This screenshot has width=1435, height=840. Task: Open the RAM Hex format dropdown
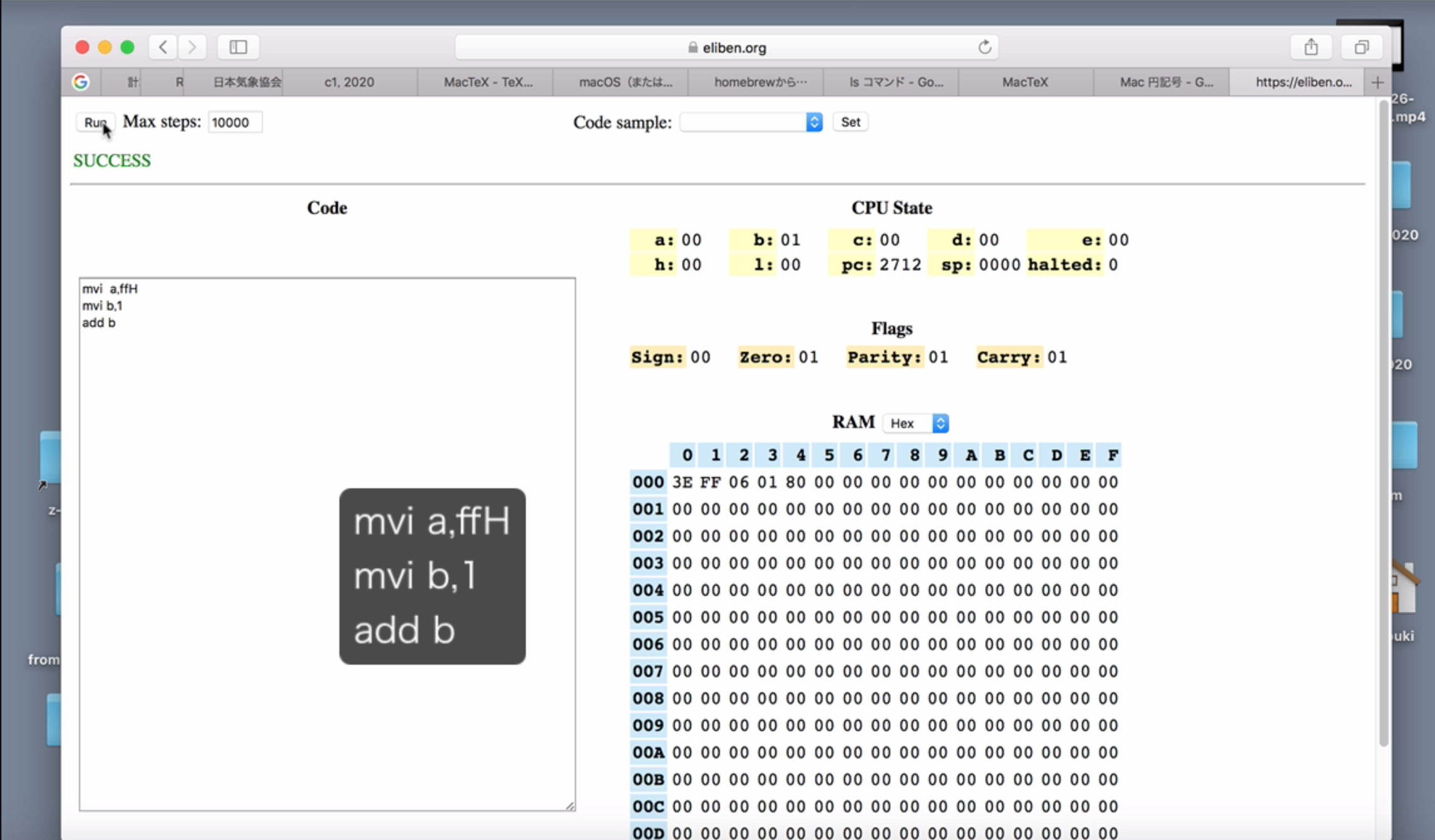916,423
